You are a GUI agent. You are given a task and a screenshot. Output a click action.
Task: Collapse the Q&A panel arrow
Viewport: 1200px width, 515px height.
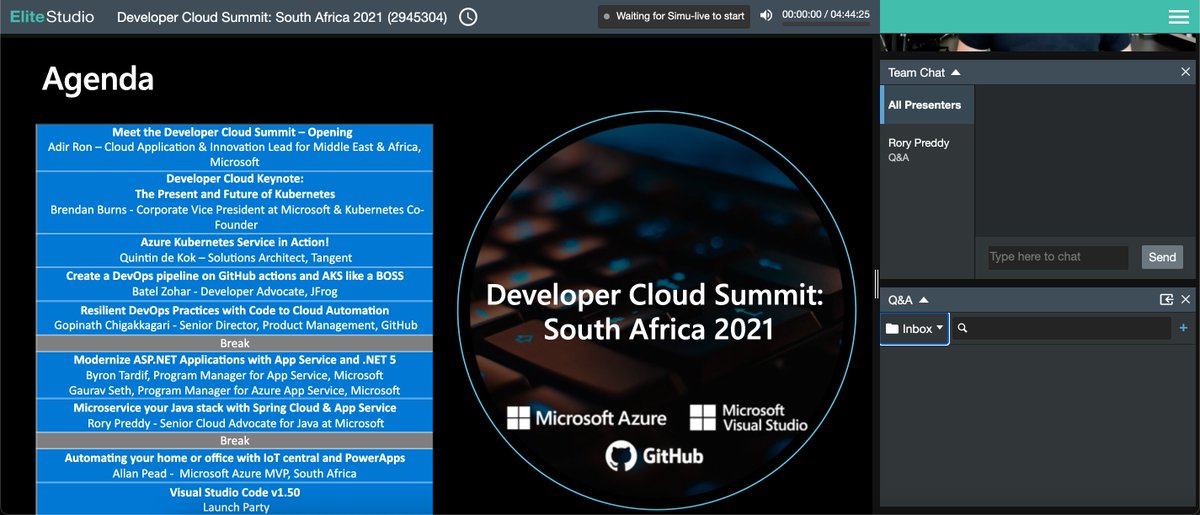tap(923, 300)
